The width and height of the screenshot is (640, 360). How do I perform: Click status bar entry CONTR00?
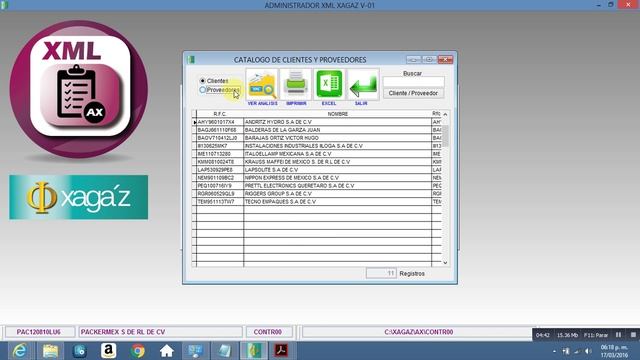click(268, 332)
